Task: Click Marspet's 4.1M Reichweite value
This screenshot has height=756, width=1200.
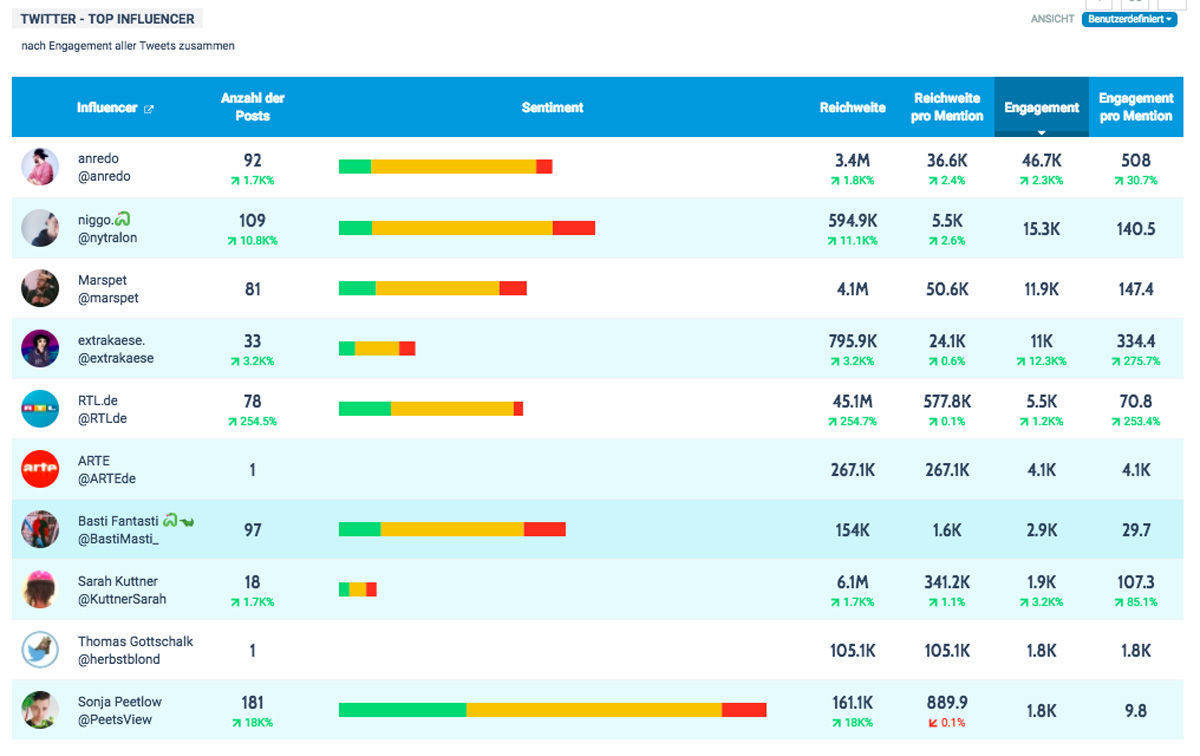Action: click(852, 289)
